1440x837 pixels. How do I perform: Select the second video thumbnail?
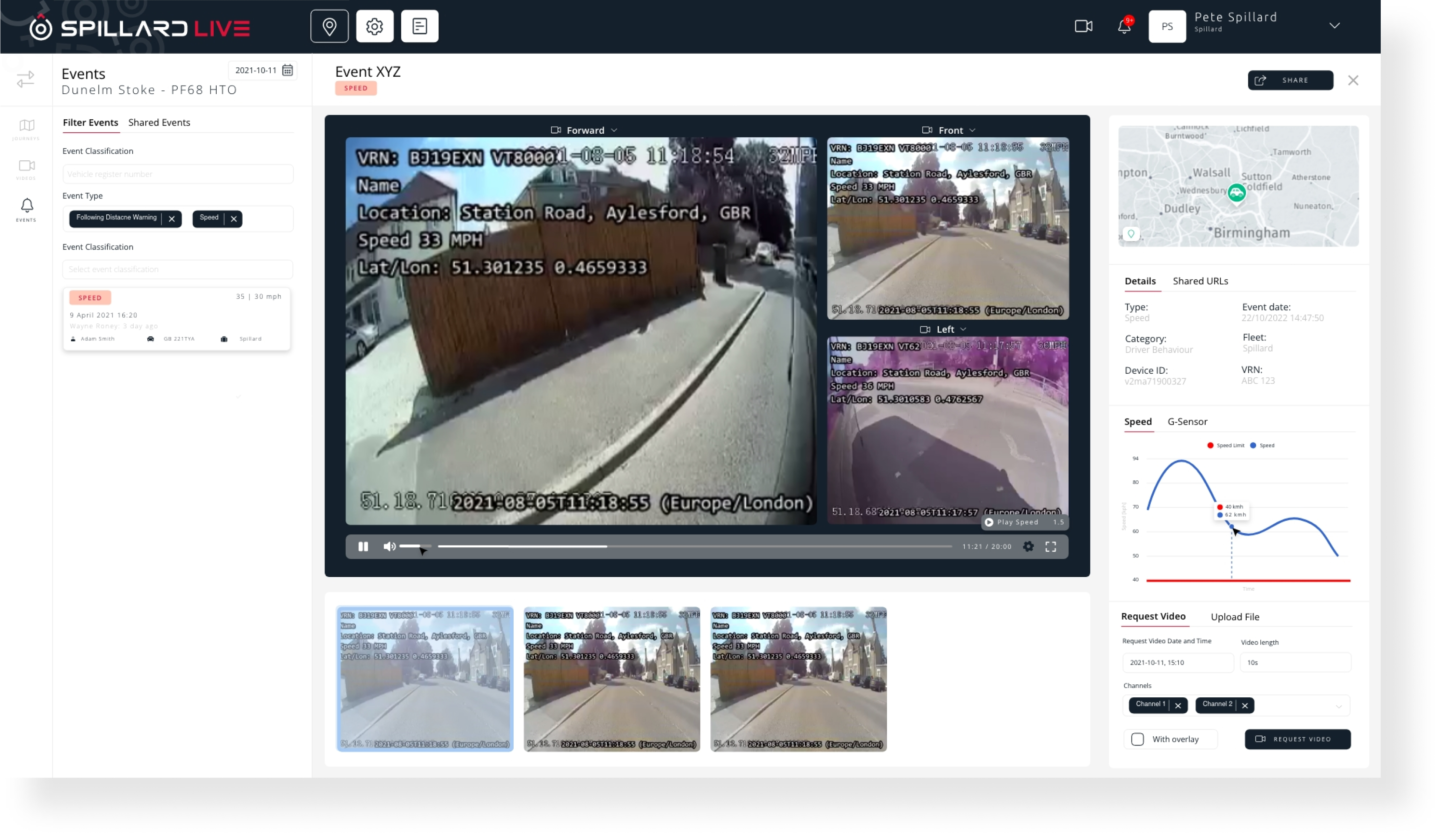tap(612, 678)
